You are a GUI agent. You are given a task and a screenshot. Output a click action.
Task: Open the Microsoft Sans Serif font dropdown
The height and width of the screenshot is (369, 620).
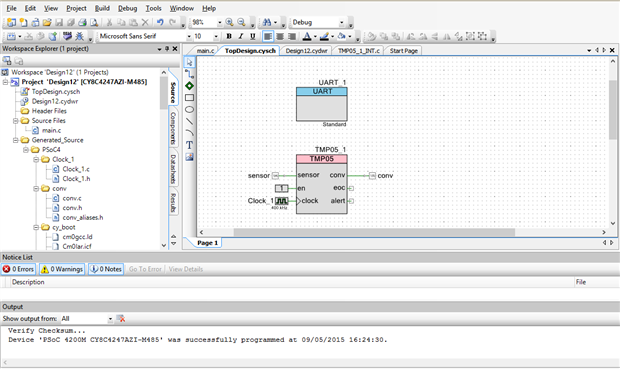coord(189,36)
